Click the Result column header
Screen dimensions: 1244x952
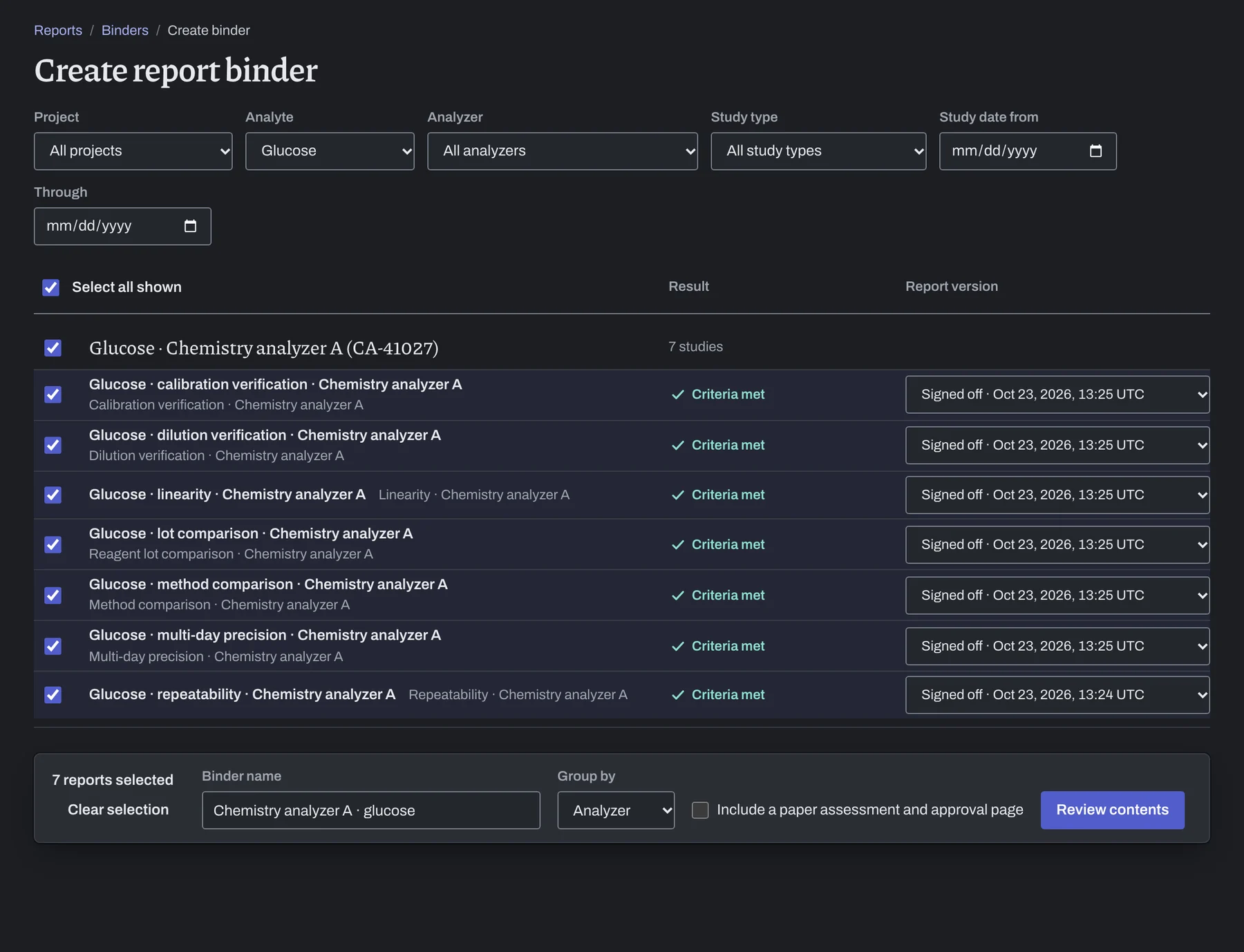689,287
